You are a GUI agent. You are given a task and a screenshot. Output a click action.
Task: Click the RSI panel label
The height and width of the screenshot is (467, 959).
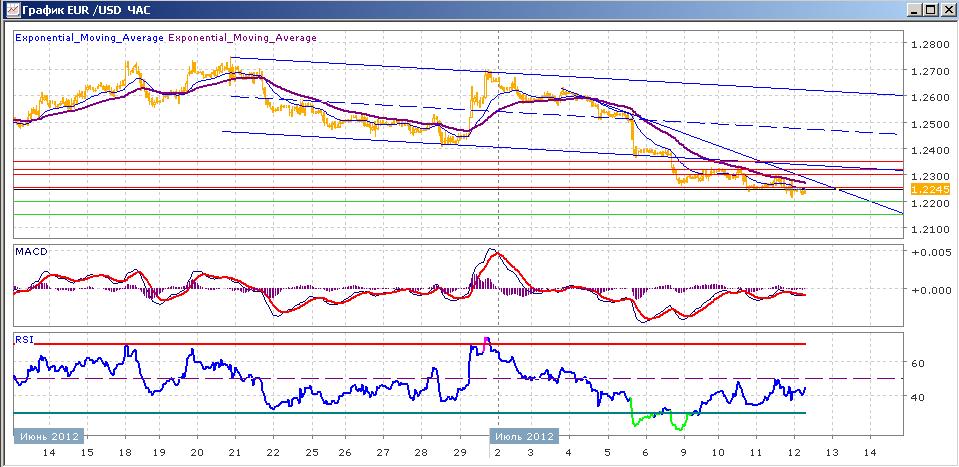pyautogui.click(x=23, y=339)
